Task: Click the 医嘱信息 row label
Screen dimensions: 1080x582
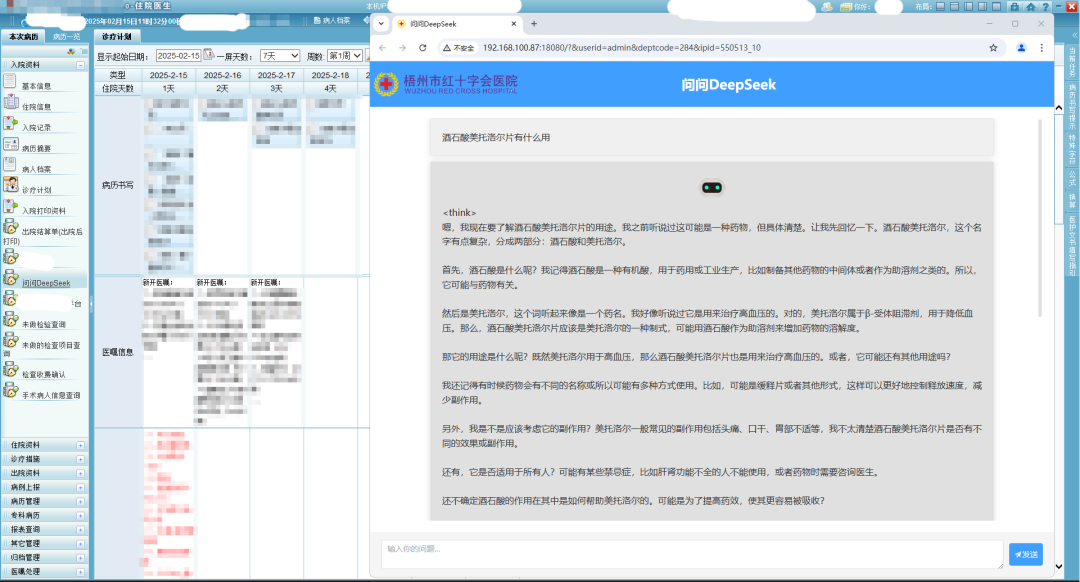Action: (x=118, y=352)
